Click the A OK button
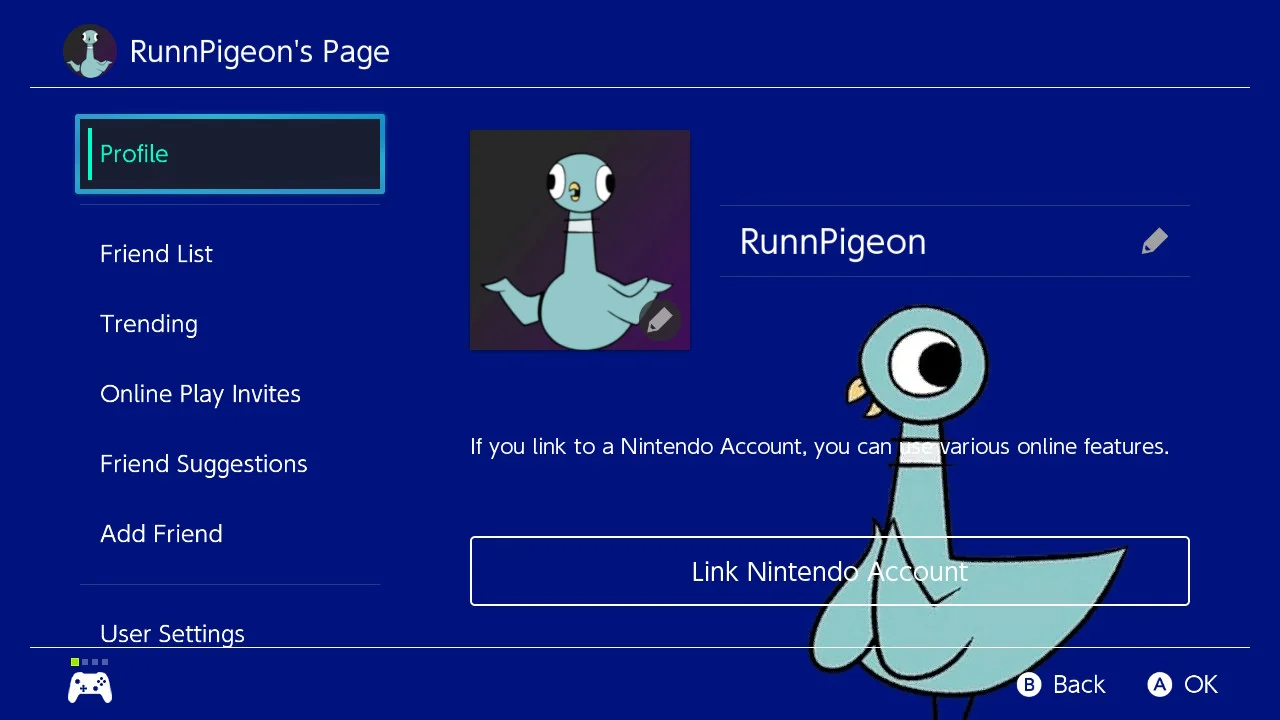This screenshot has width=1280, height=720. (x=1183, y=684)
